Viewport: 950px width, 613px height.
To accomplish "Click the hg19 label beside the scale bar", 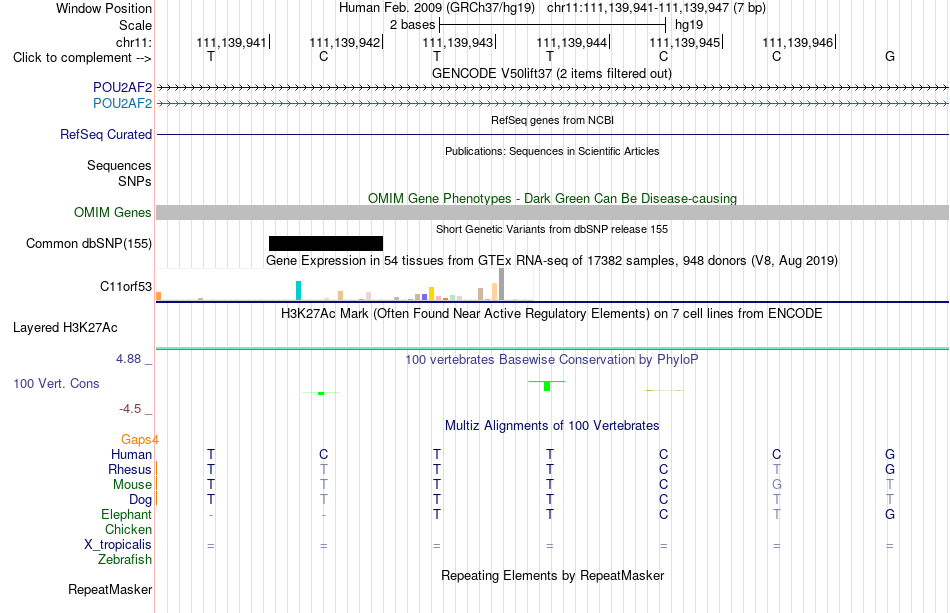I will click(689, 25).
